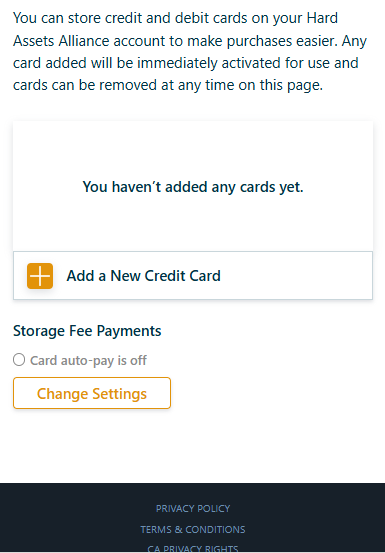Click the Storage Fee Payments heading
The width and height of the screenshot is (385, 553).
(87, 331)
